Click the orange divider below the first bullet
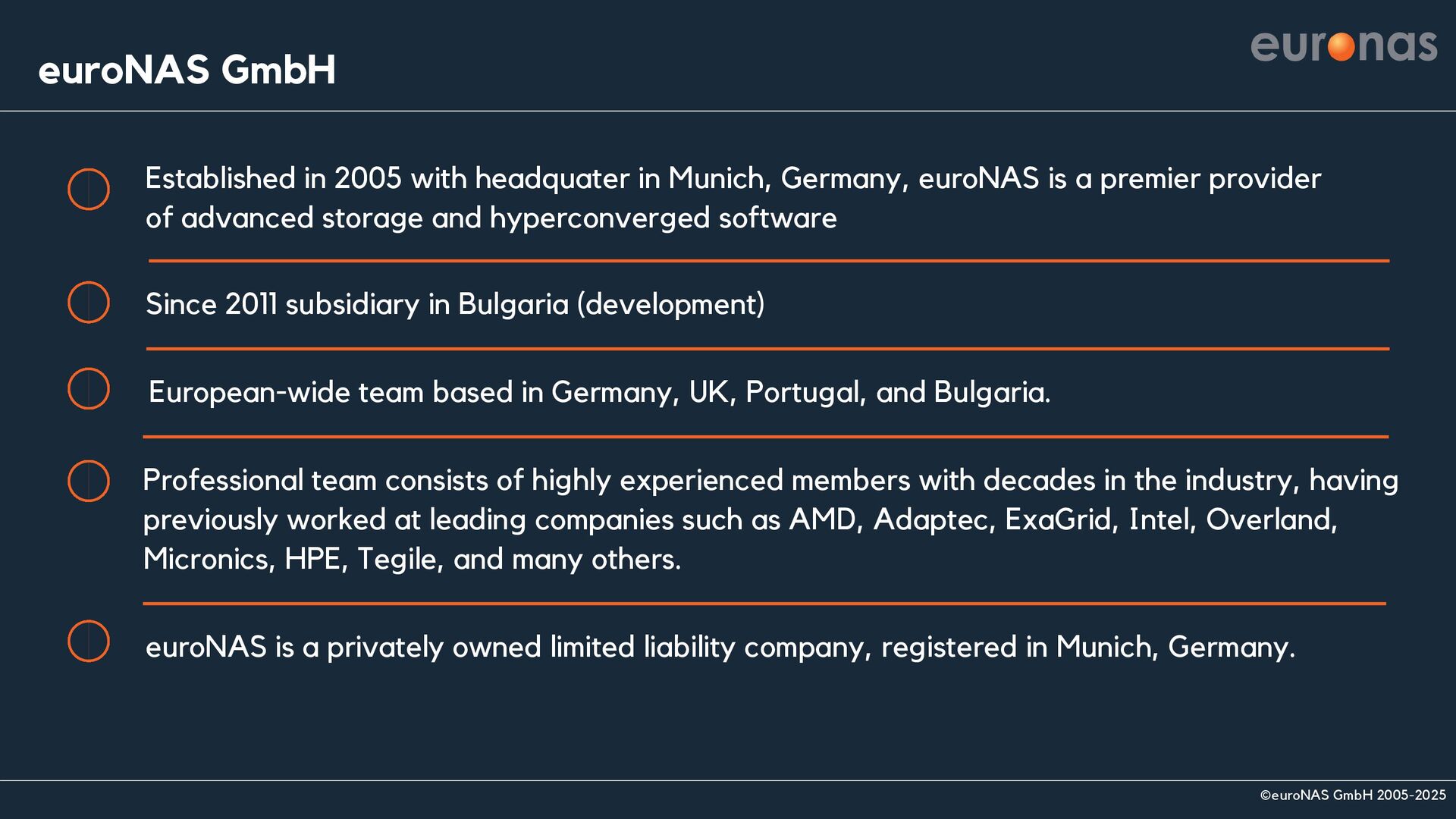1456x819 pixels. click(768, 261)
